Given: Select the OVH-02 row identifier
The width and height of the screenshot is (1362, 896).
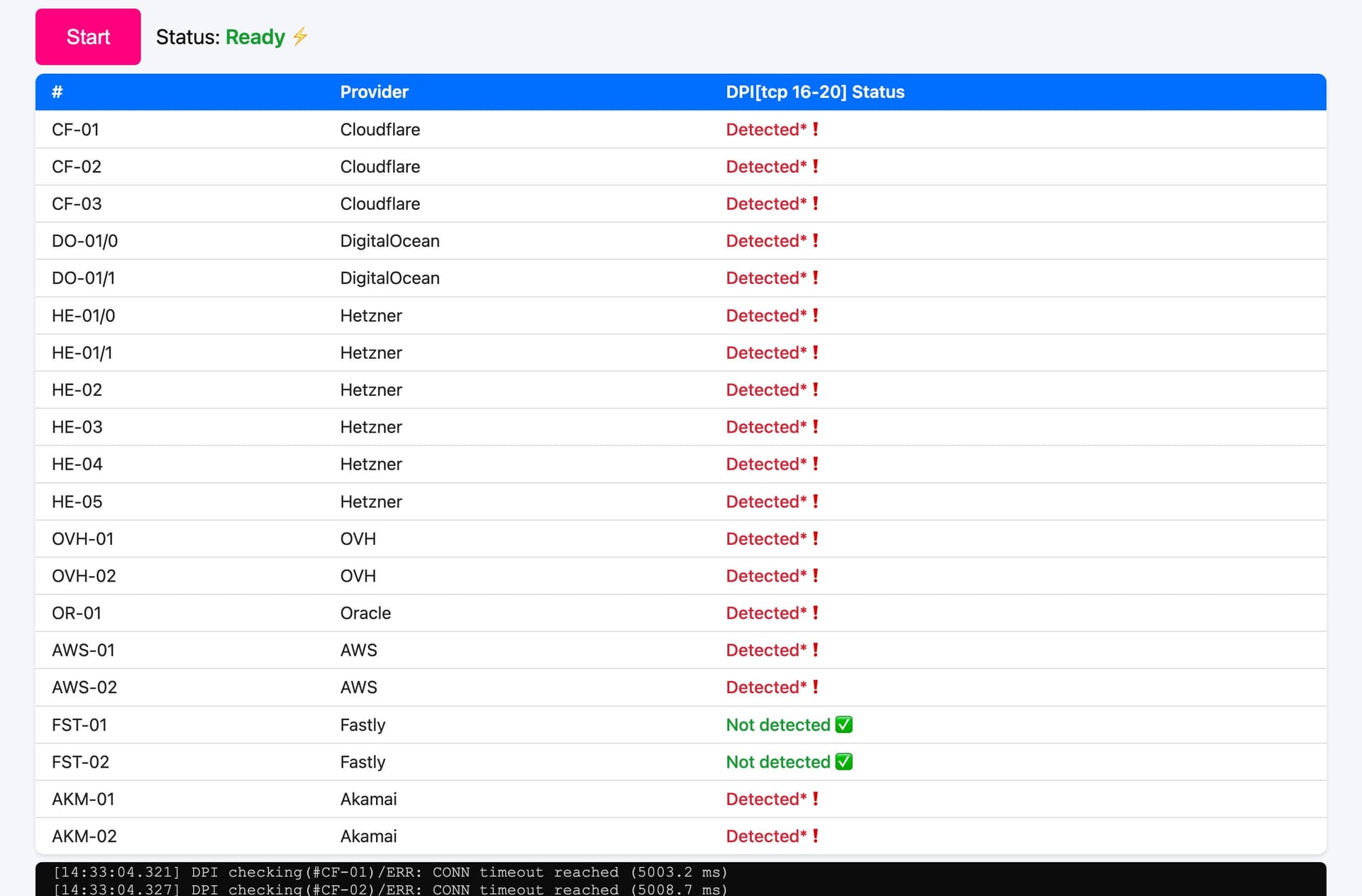Looking at the screenshot, I should click(x=84, y=576).
